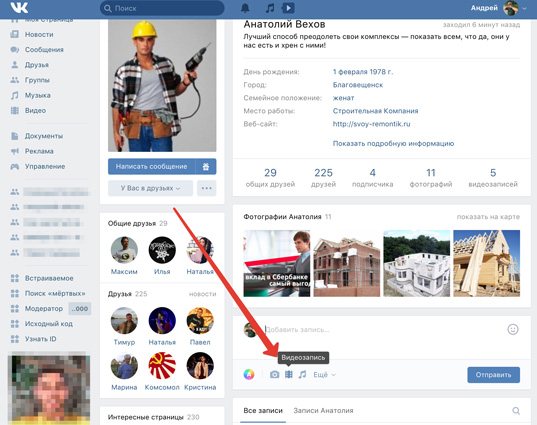
Task: Click the video play icon in header
Action: coord(288,8)
